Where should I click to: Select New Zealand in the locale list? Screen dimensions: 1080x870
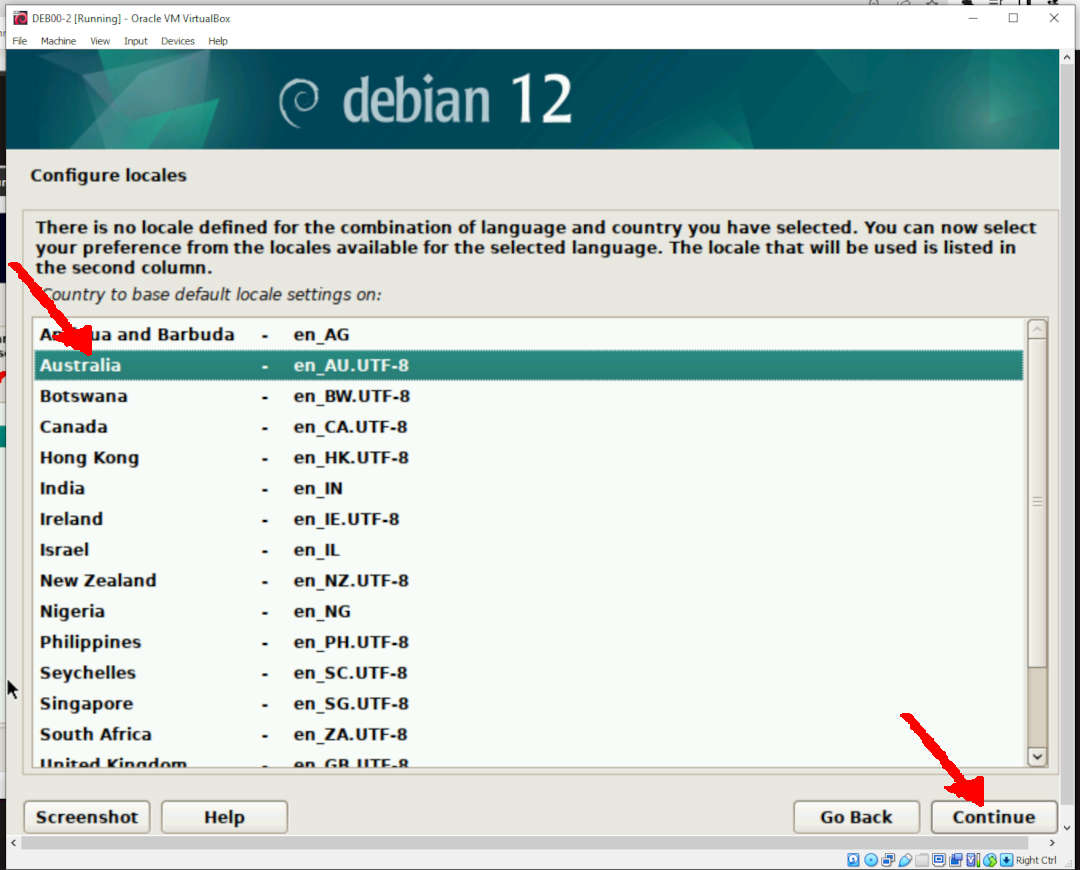coord(528,581)
